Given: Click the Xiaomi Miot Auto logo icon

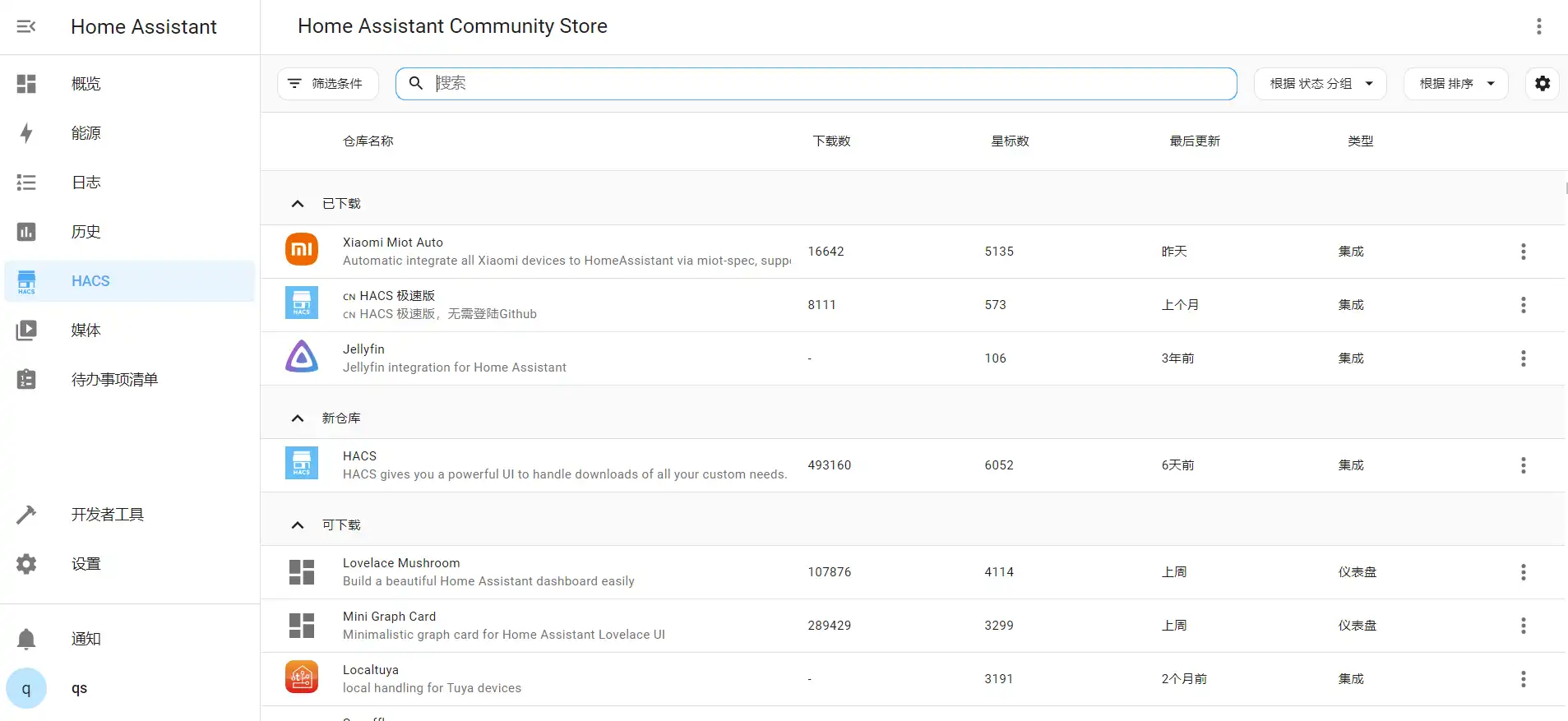Looking at the screenshot, I should (302, 250).
